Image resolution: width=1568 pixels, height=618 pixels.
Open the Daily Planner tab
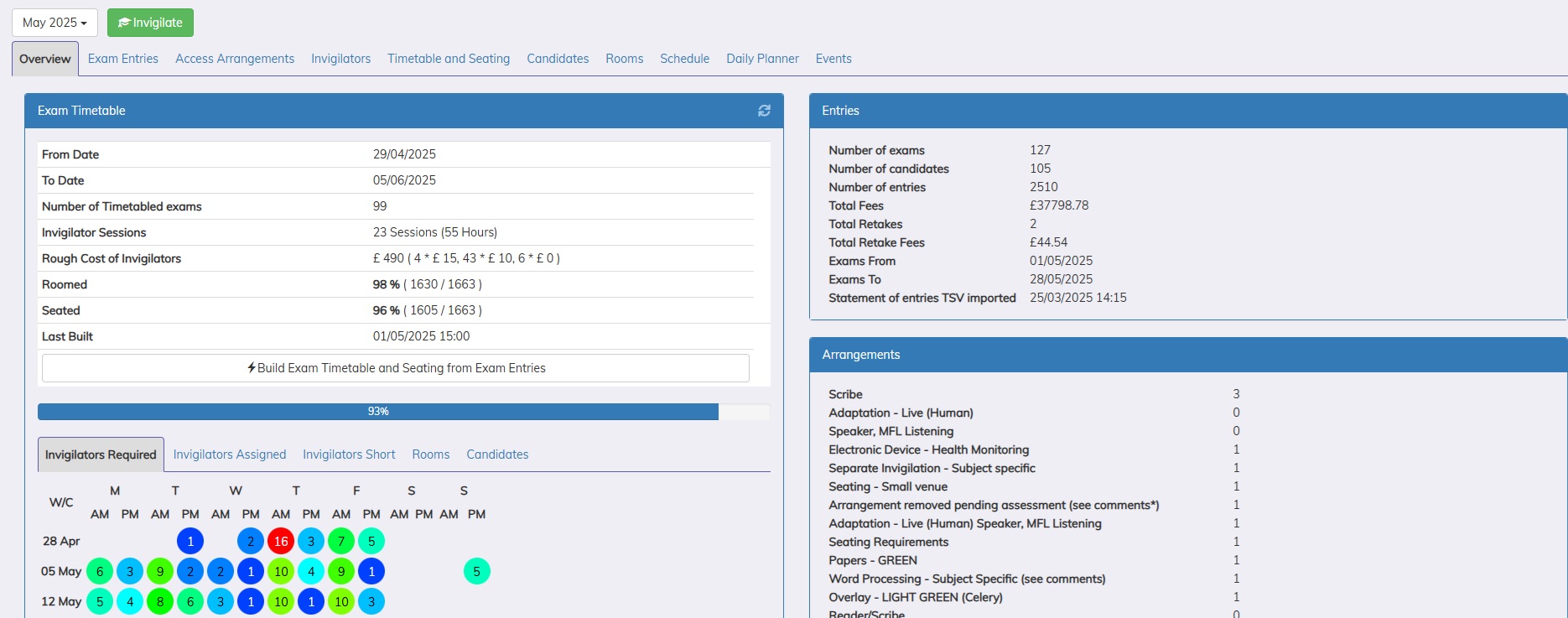coord(762,59)
